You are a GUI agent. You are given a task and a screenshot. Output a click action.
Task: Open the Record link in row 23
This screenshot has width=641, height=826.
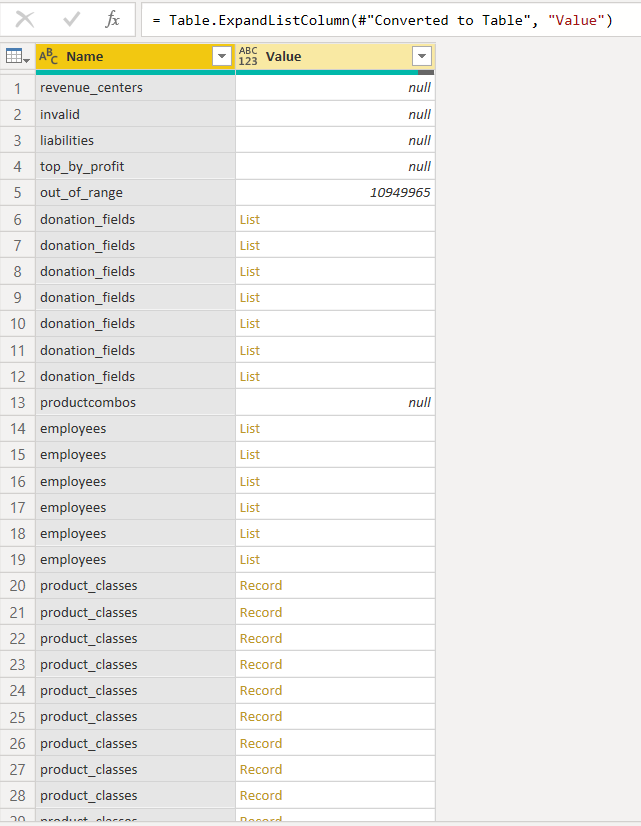[261, 664]
